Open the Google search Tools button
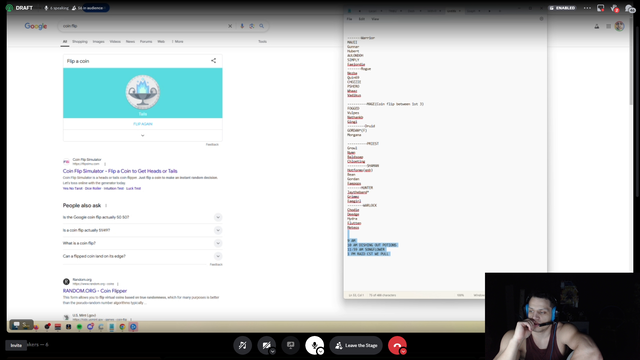640x360 pixels. (262, 42)
